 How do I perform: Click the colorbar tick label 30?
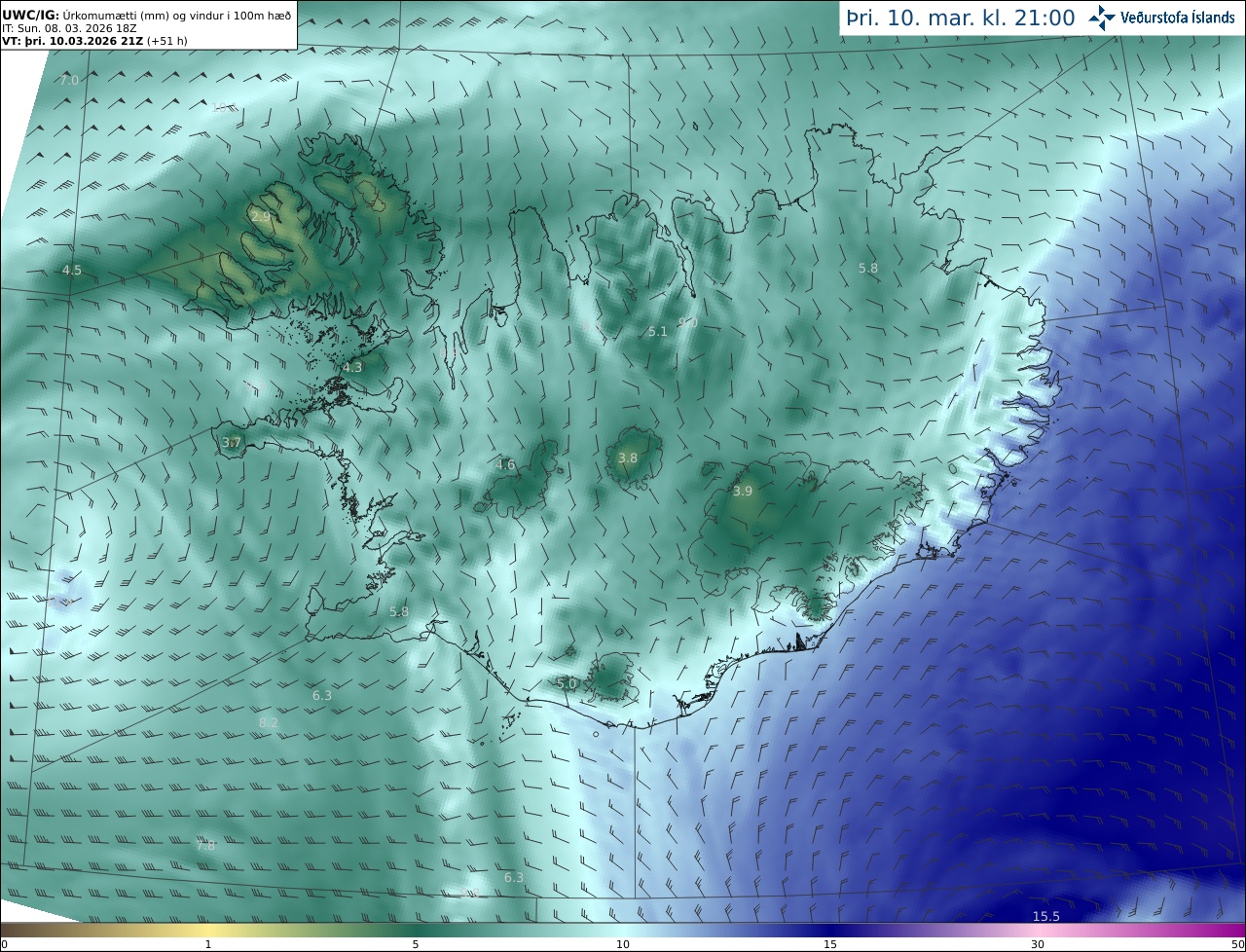tap(1038, 944)
